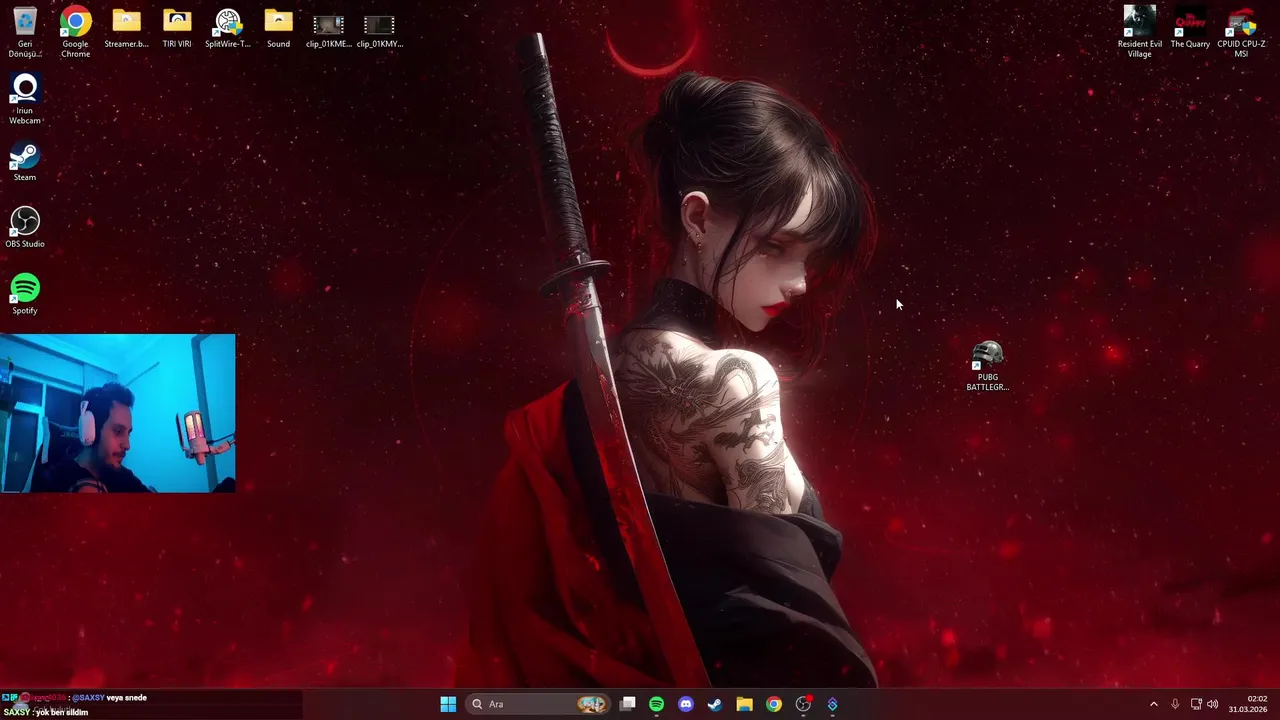Select the Sound folder on desktop
This screenshot has width=1280, height=720.
278,28
